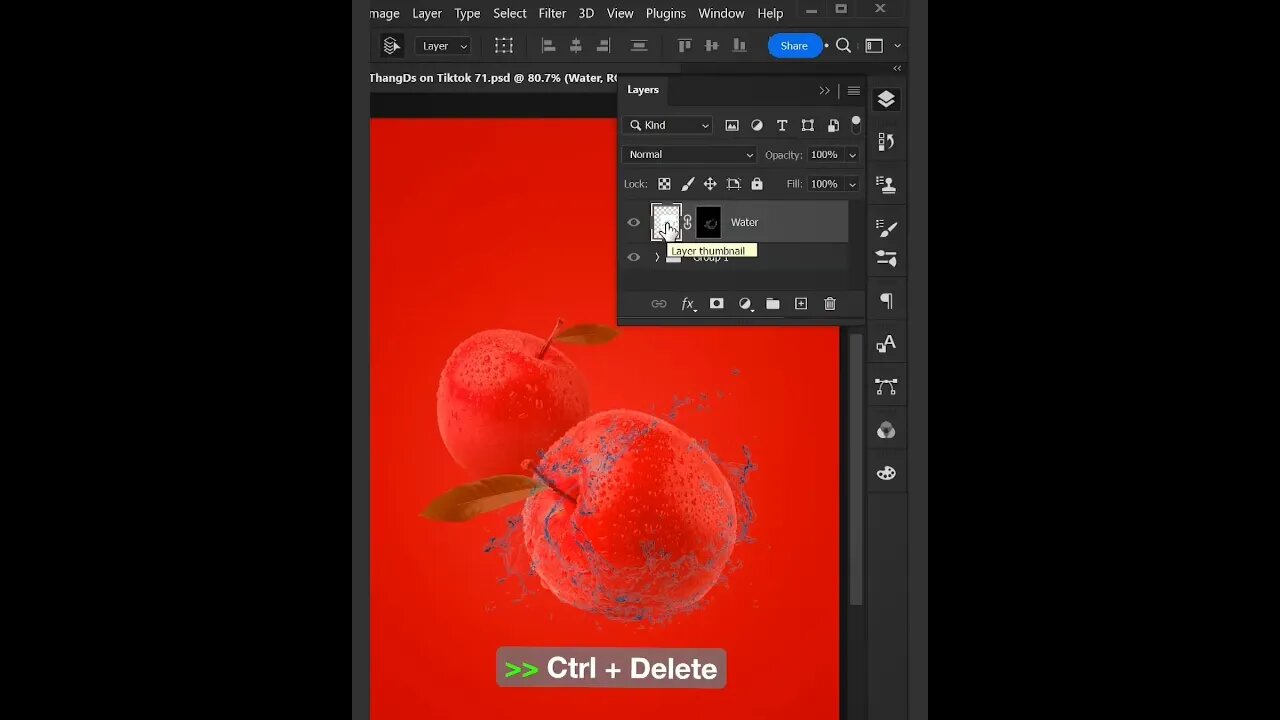
Task: Open the Window menu
Action: pos(721,13)
